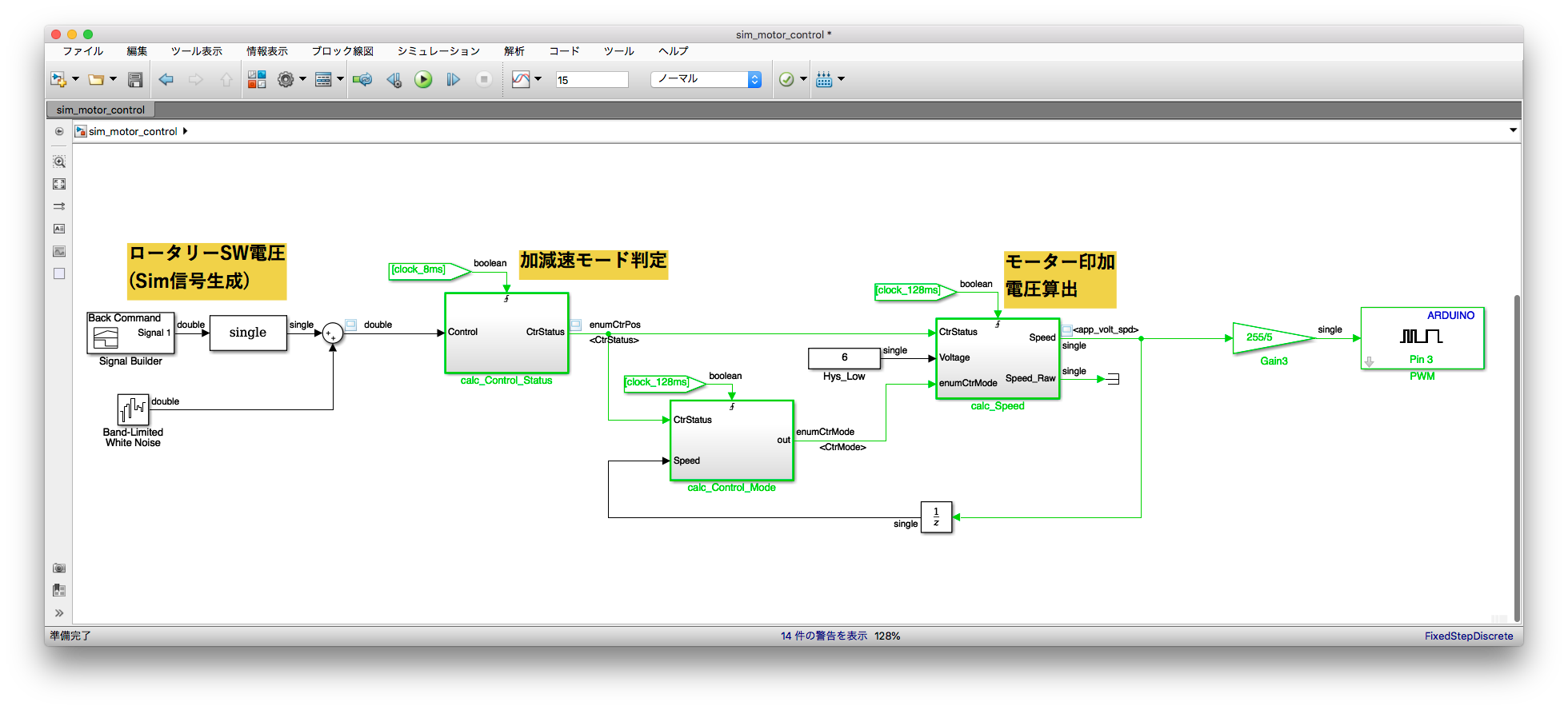Save the model with the floppy icon

point(135,79)
